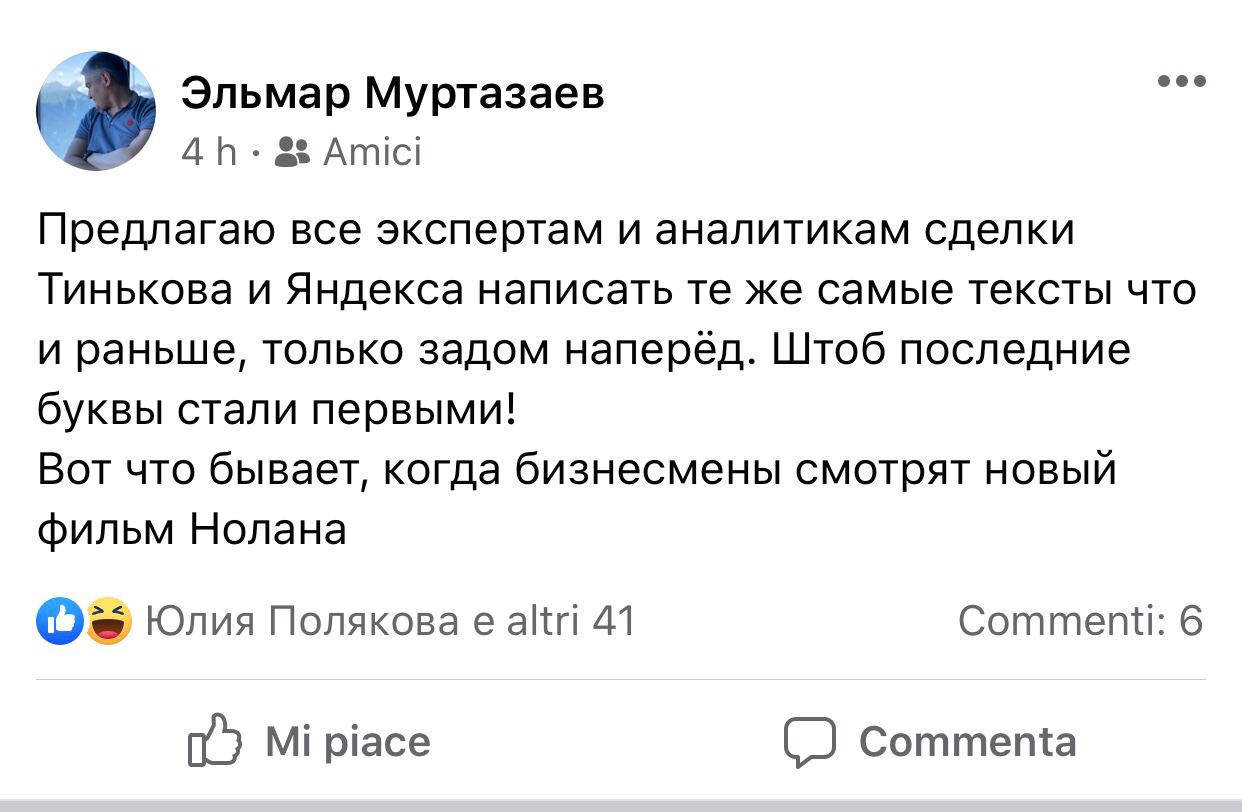1242x812 pixels.
Task: Click the blue thumbs-up reaction icon
Action: pos(59,621)
